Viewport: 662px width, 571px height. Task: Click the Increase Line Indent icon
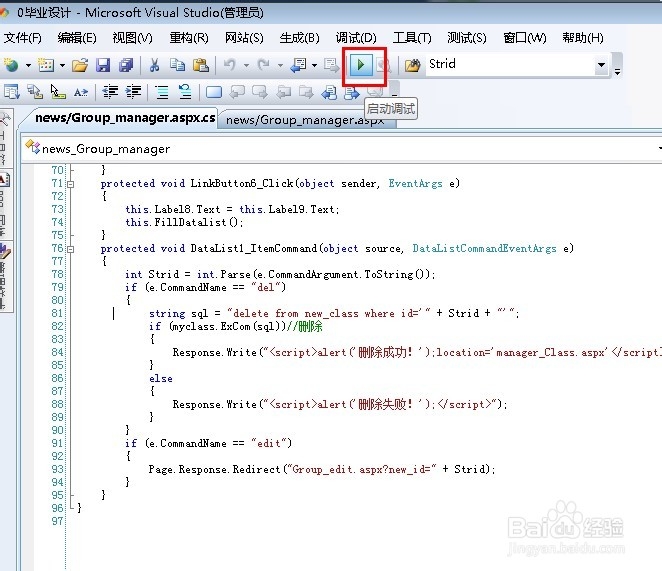point(134,91)
